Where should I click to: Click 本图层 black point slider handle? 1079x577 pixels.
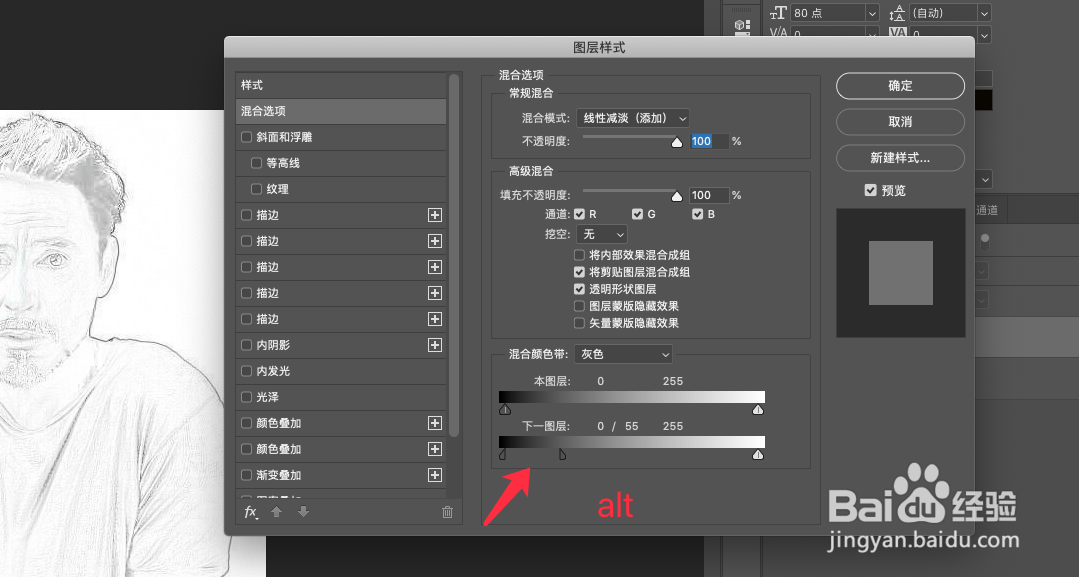tap(505, 410)
